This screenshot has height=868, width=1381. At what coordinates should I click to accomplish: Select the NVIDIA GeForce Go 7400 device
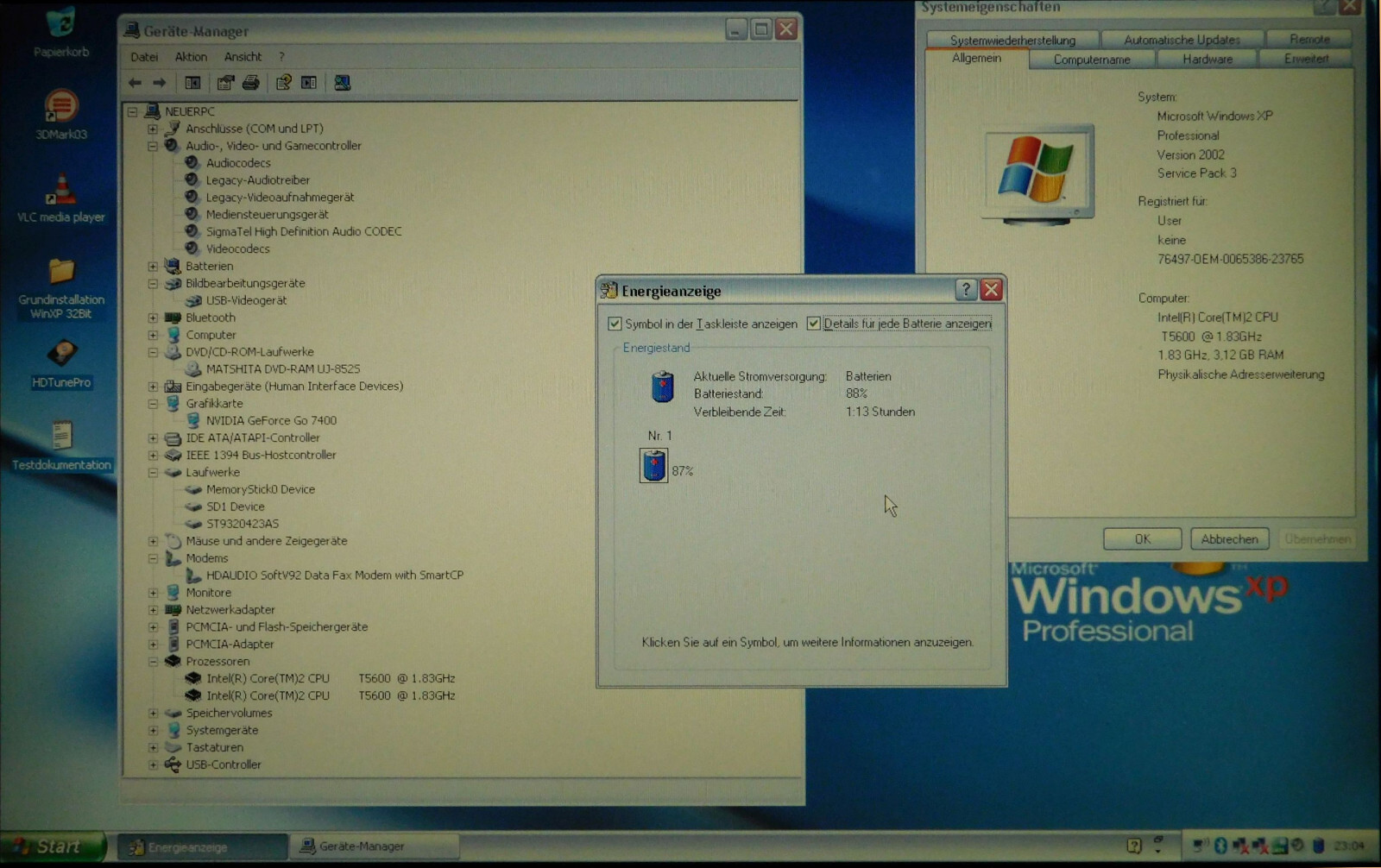(271, 420)
